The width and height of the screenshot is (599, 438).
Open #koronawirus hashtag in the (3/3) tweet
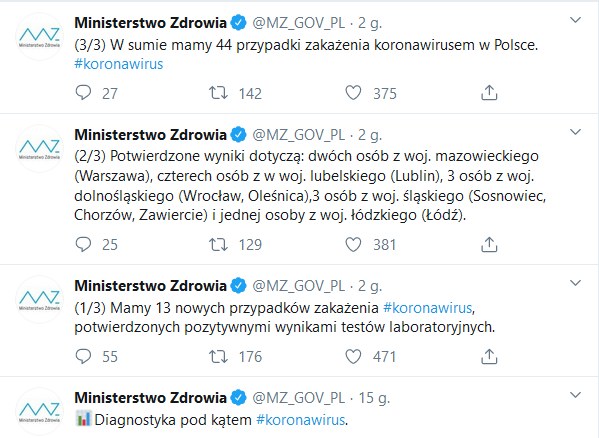pyautogui.click(x=119, y=64)
